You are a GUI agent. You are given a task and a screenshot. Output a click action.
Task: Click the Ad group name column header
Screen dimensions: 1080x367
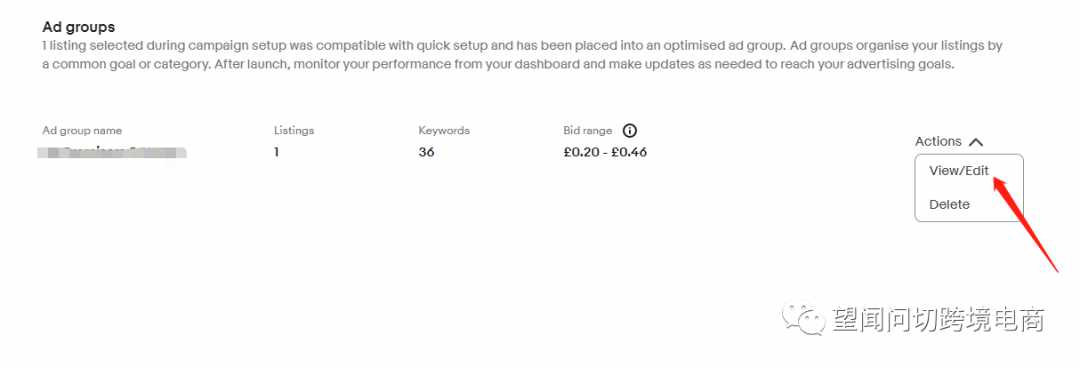(82, 130)
